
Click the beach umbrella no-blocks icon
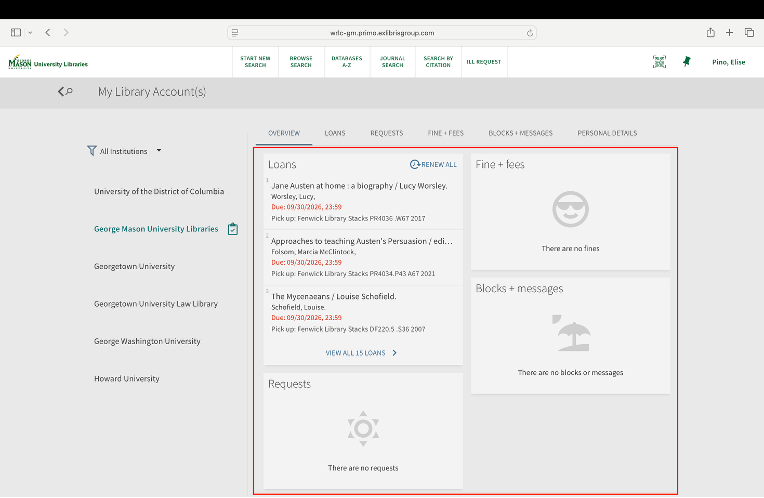[x=571, y=333]
